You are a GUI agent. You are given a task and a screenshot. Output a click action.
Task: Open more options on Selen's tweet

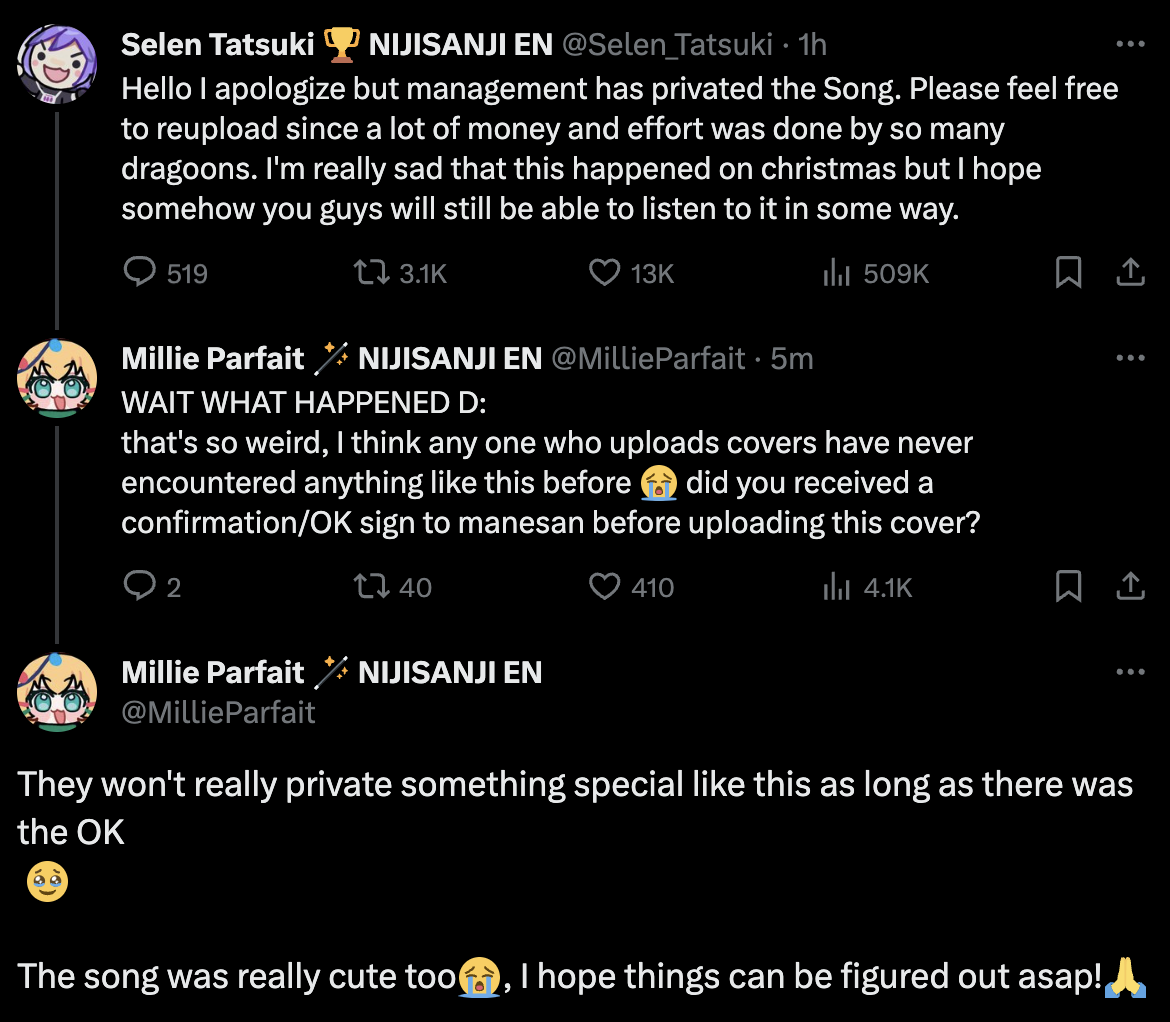point(1130,45)
